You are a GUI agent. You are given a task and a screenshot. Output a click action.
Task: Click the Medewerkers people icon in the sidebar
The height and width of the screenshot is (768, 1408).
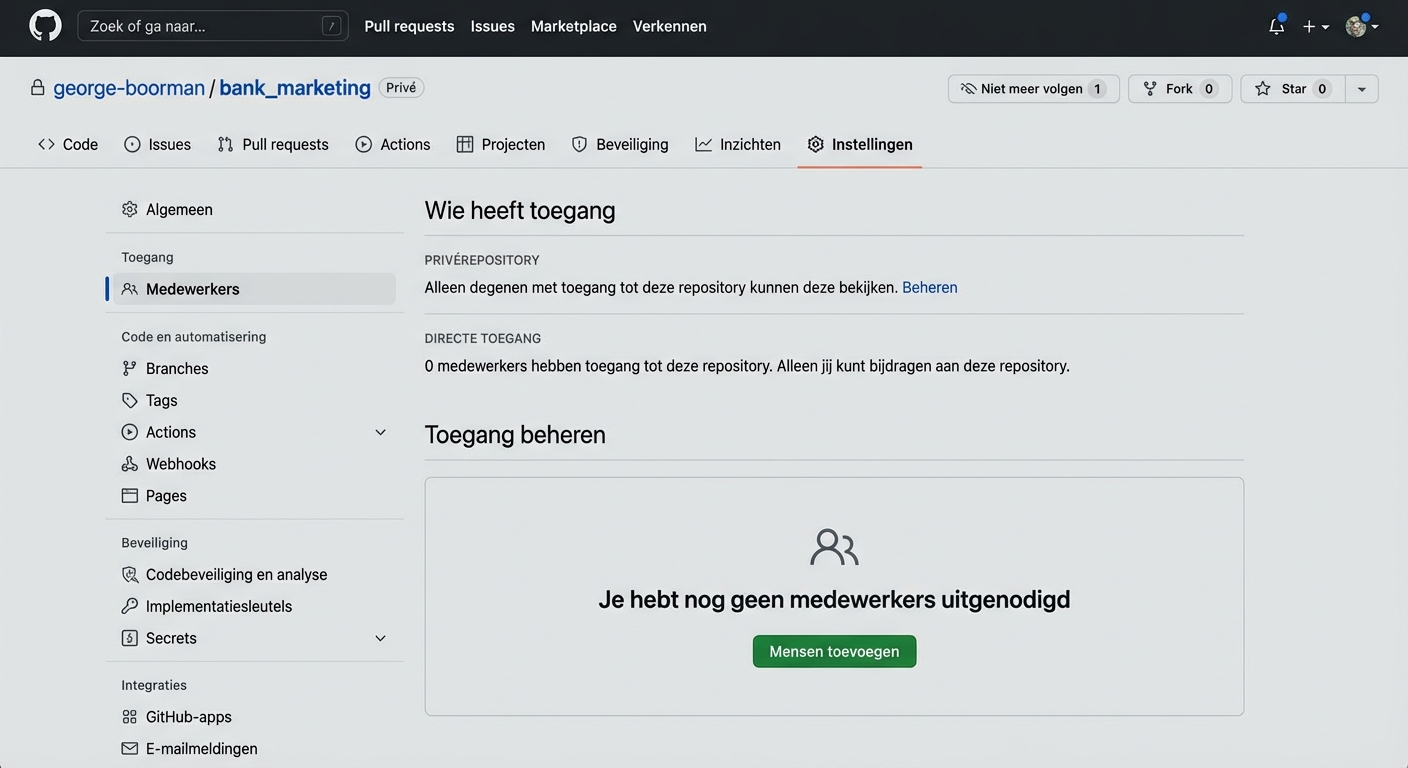pos(130,289)
